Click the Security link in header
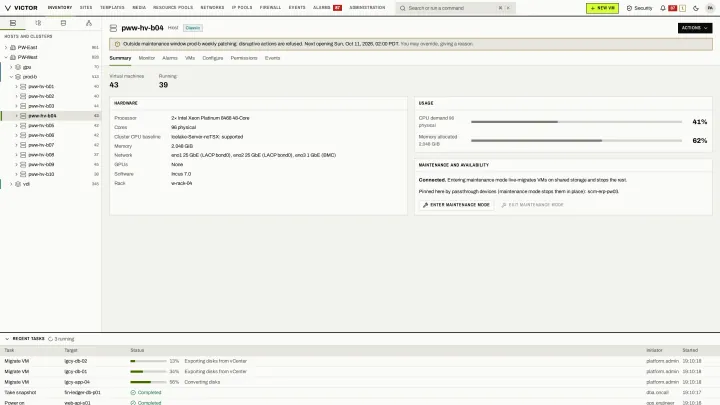Image resolution: width=720 pixels, height=405 pixels. [639, 8]
